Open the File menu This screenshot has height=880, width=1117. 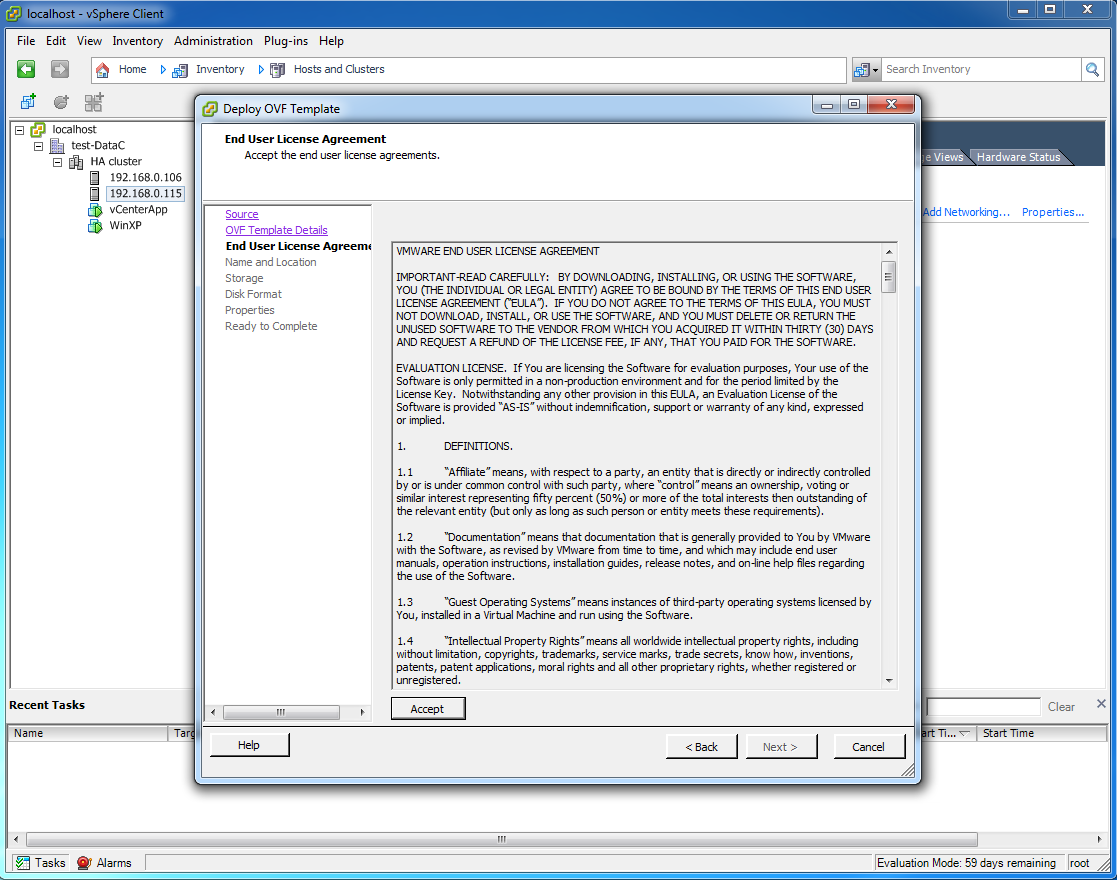26,41
